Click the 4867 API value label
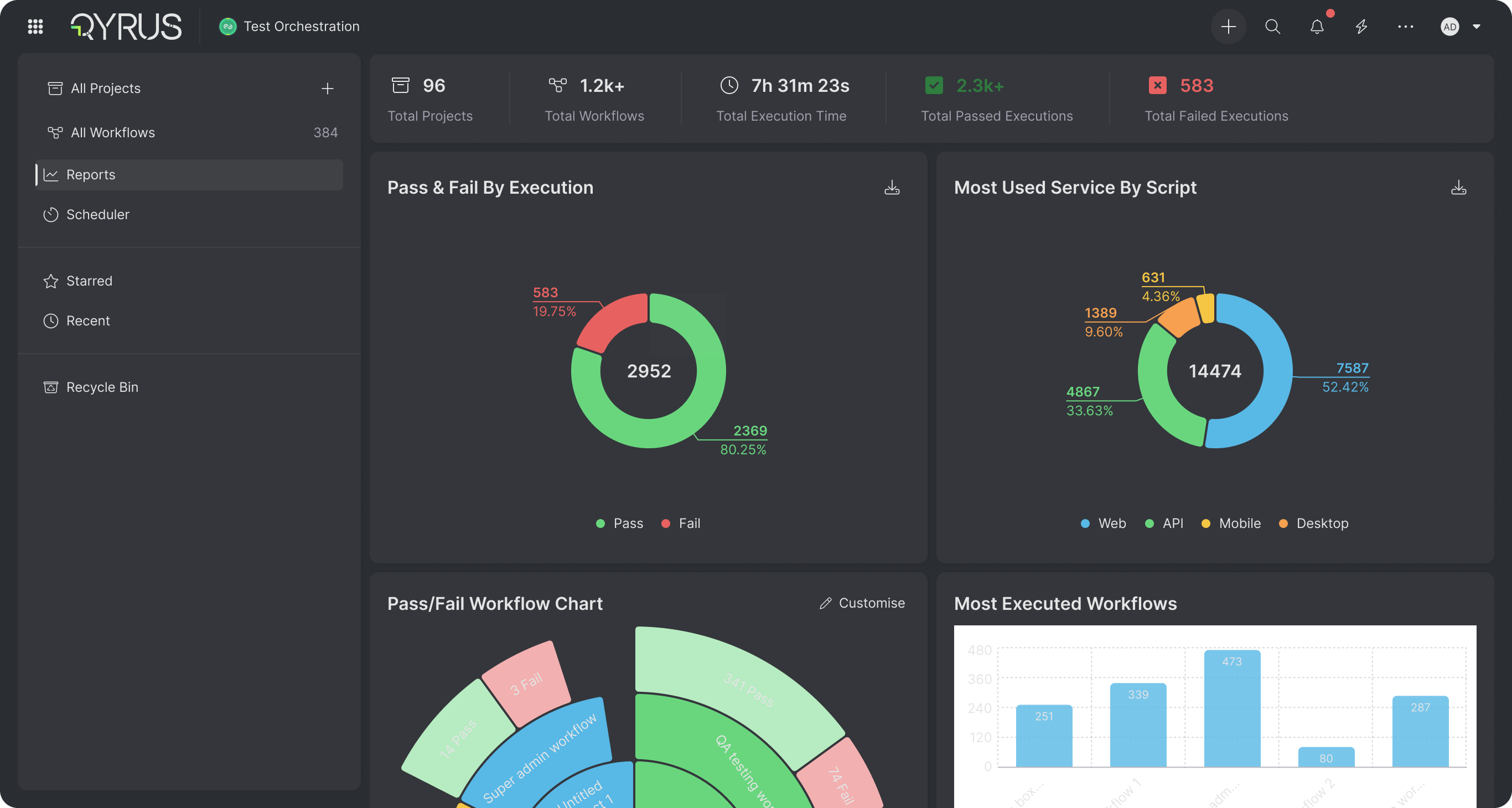Viewport: 1512px width, 808px height. click(1083, 391)
